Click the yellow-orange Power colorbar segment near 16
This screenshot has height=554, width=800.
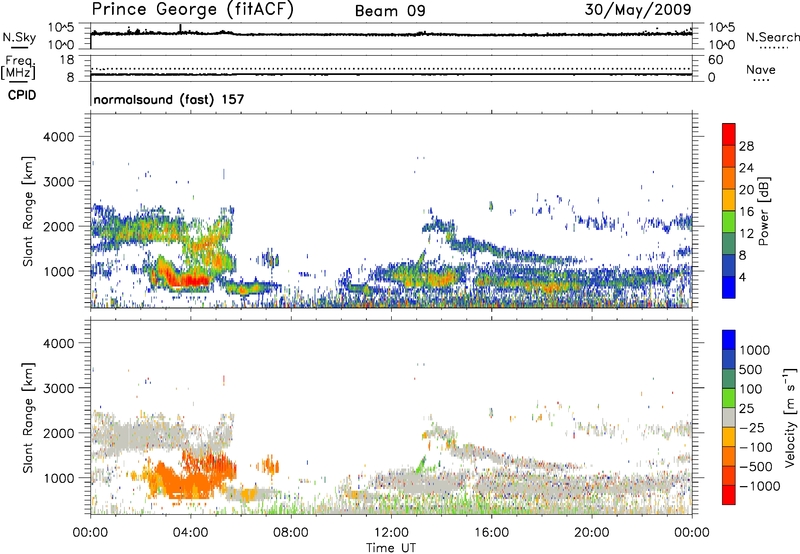(x=729, y=200)
